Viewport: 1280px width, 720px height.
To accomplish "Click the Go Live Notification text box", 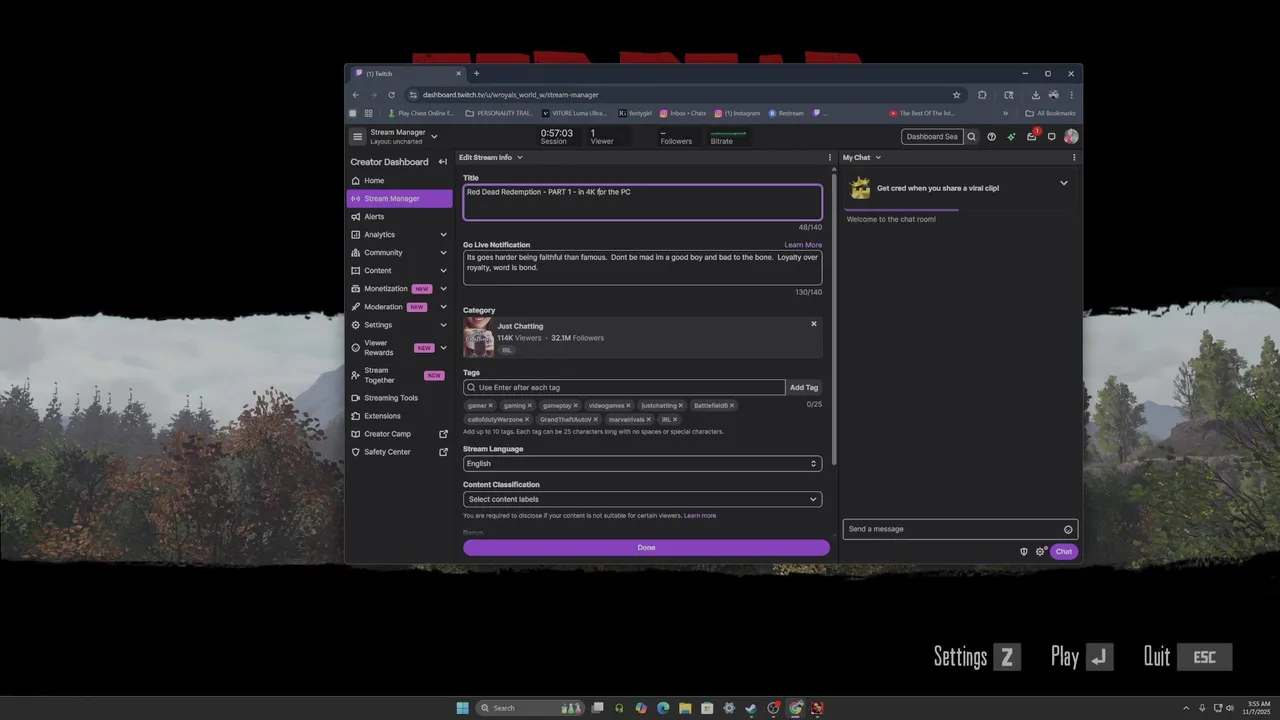I will pos(642,267).
